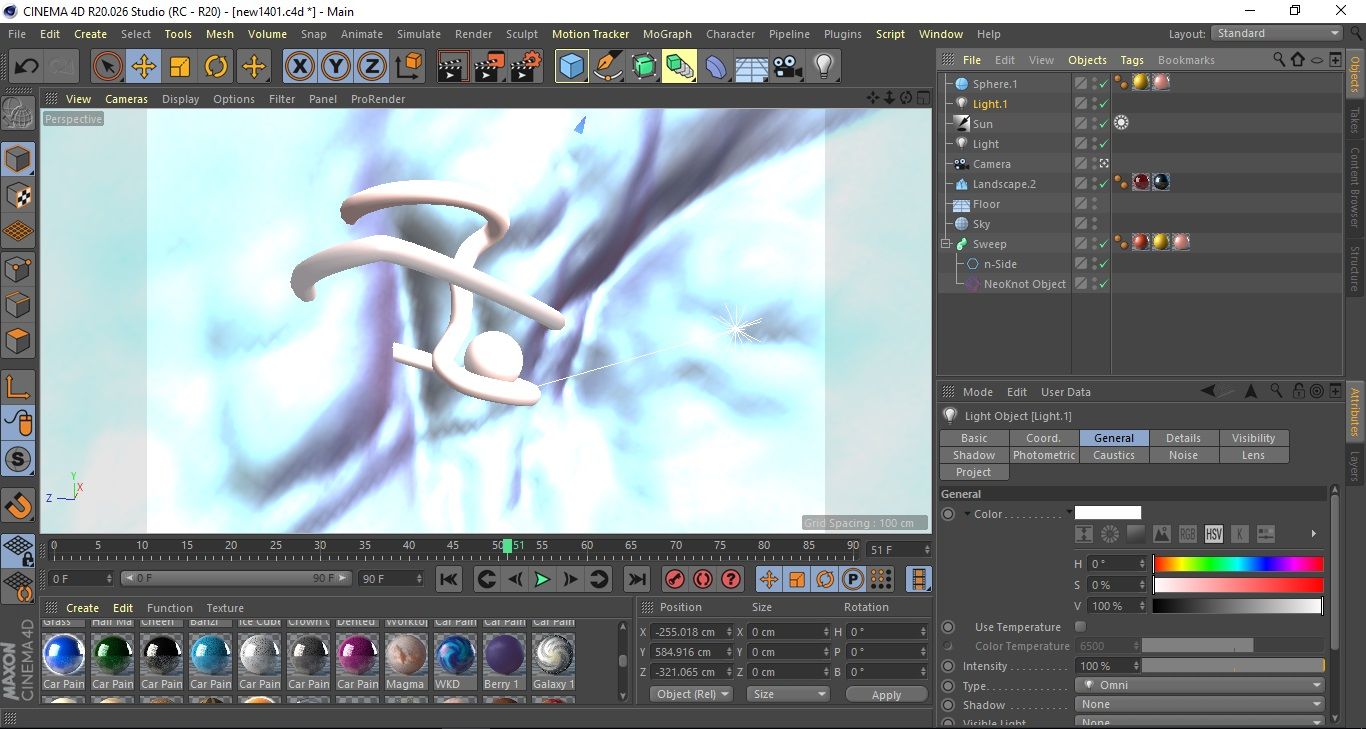
Task: Add a Camera object from toolbar
Action: tap(788, 67)
